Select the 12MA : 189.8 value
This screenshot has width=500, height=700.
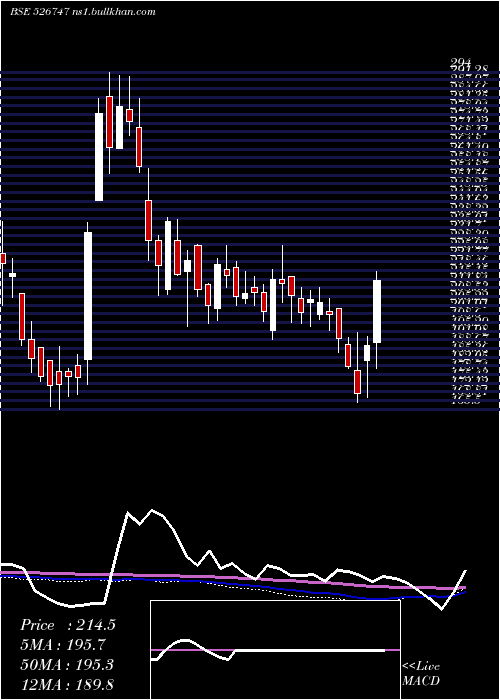click(x=67, y=685)
